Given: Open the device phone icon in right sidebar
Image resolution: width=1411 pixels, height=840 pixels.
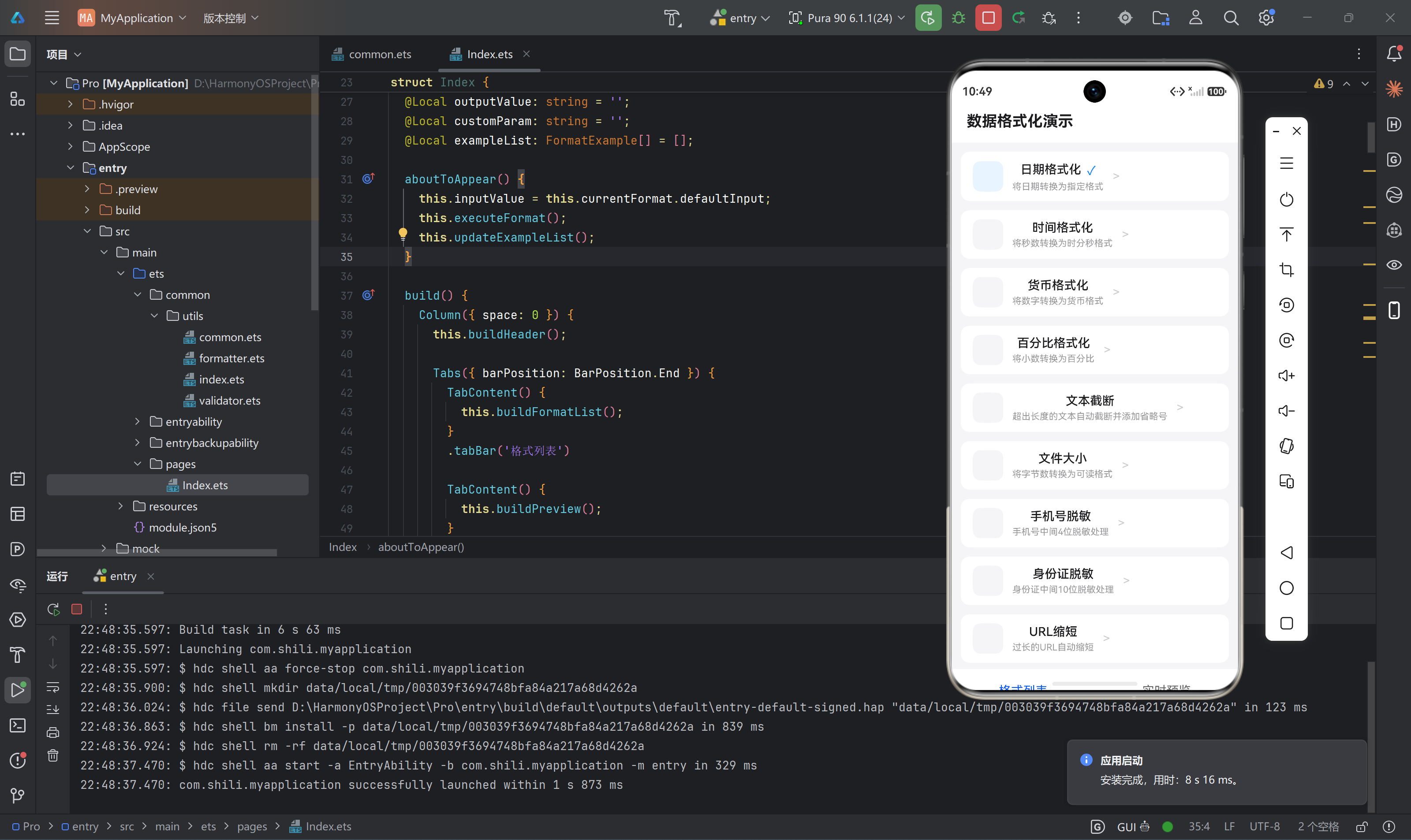Looking at the screenshot, I should [1393, 310].
